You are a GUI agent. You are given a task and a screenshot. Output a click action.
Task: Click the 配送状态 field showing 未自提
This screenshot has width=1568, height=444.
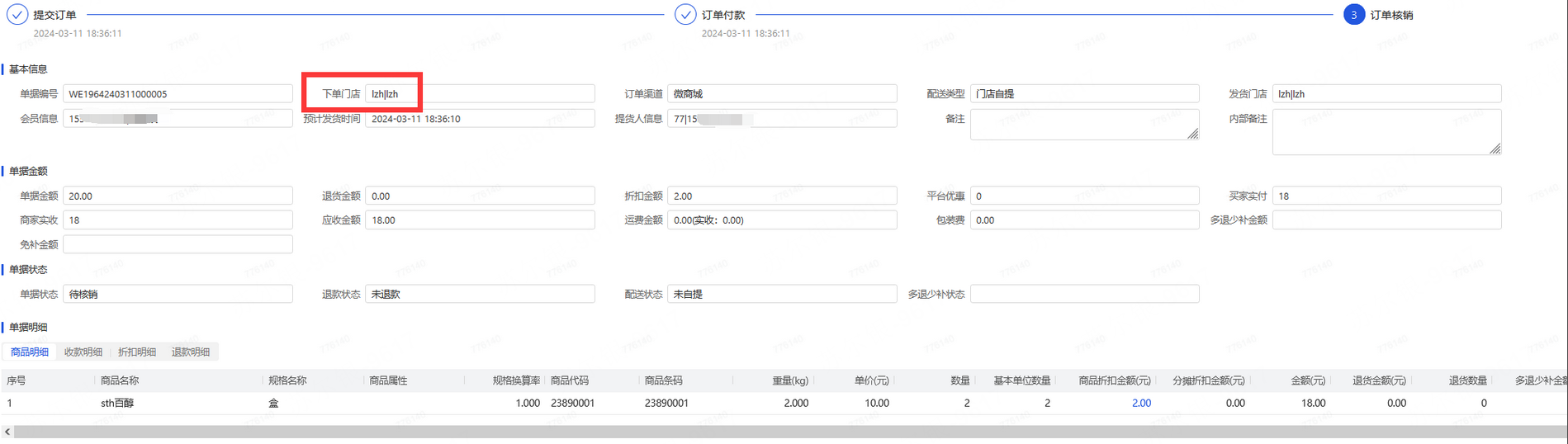coord(782,295)
